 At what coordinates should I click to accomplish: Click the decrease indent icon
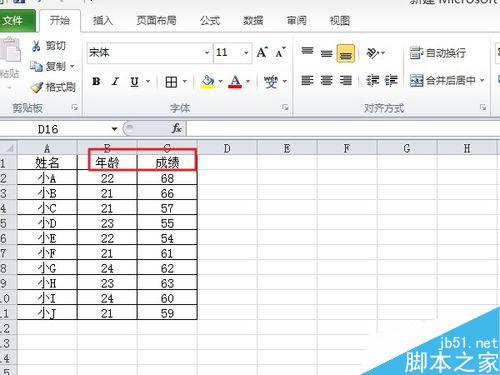click(x=372, y=80)
